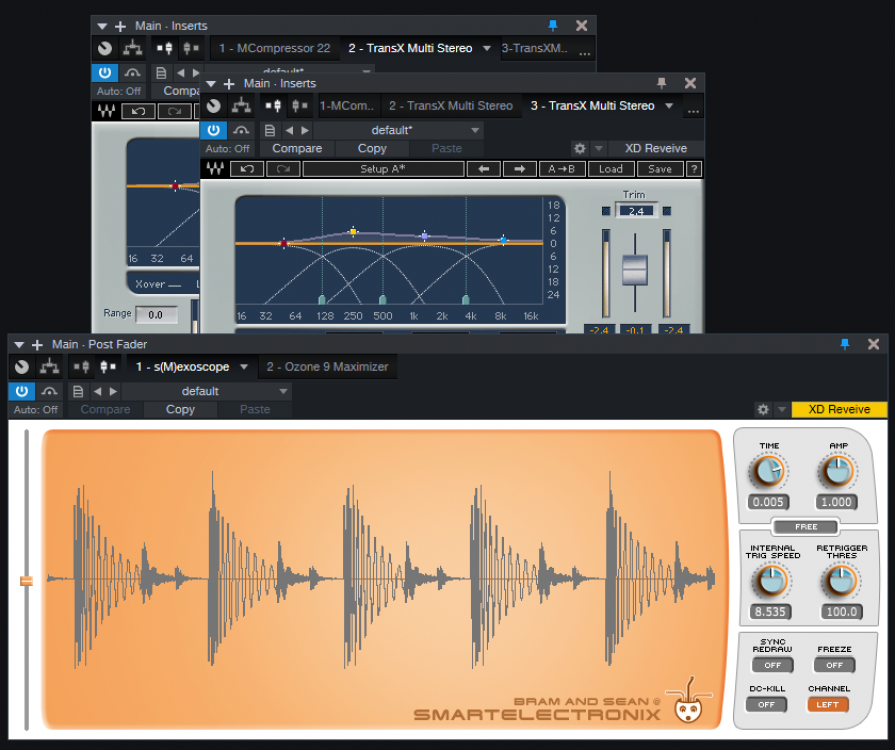Switch the CHANNEL button showing LEFT
This screenshot has height=750, width=895.
(x=828, y=704)
